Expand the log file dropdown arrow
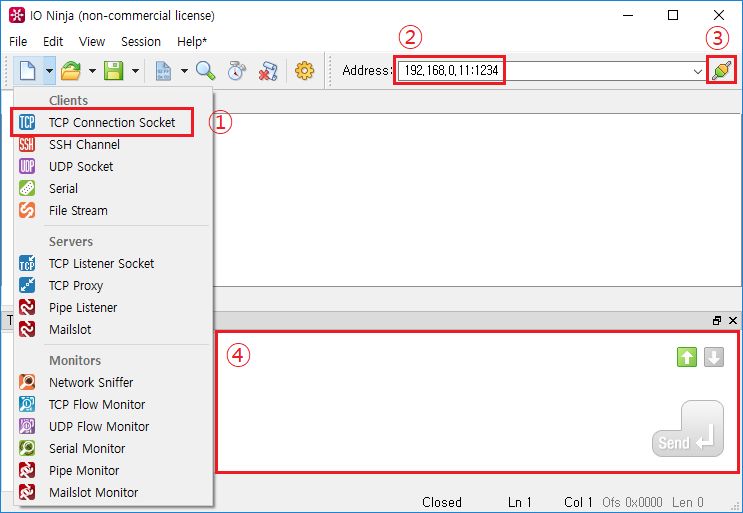This screenshot has width=743, height=513. point(184,71)
